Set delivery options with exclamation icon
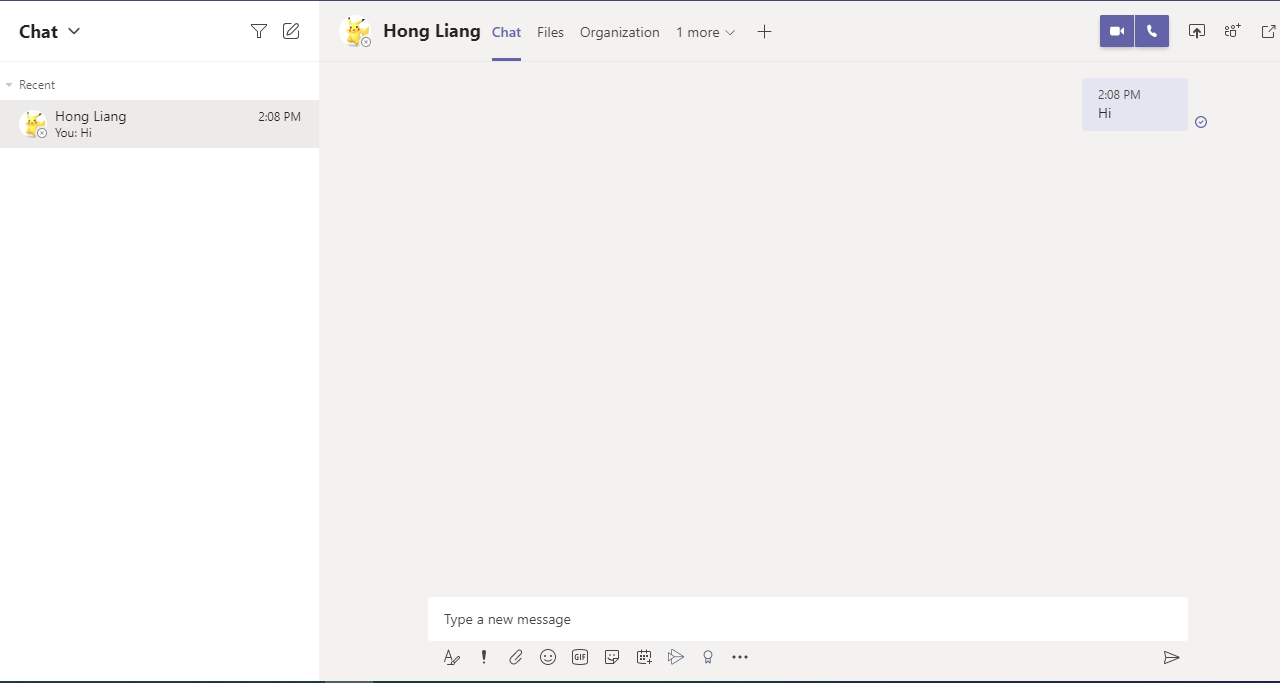Image resolution: width=1280 pixels, height=683 pixels. [484, 657]
